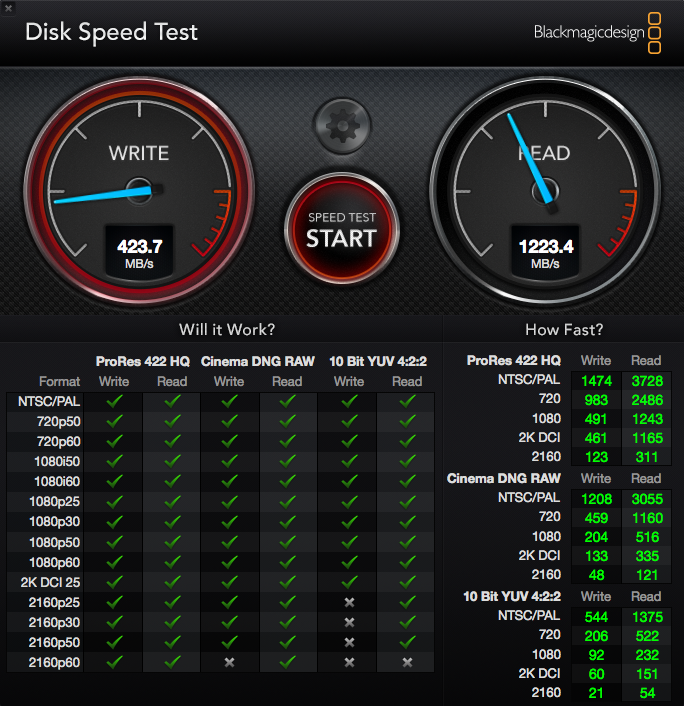Click the 1080i60 10 Bit YUV Write checkmark
The height and width of the screenshot is (706, 684).
349,481
